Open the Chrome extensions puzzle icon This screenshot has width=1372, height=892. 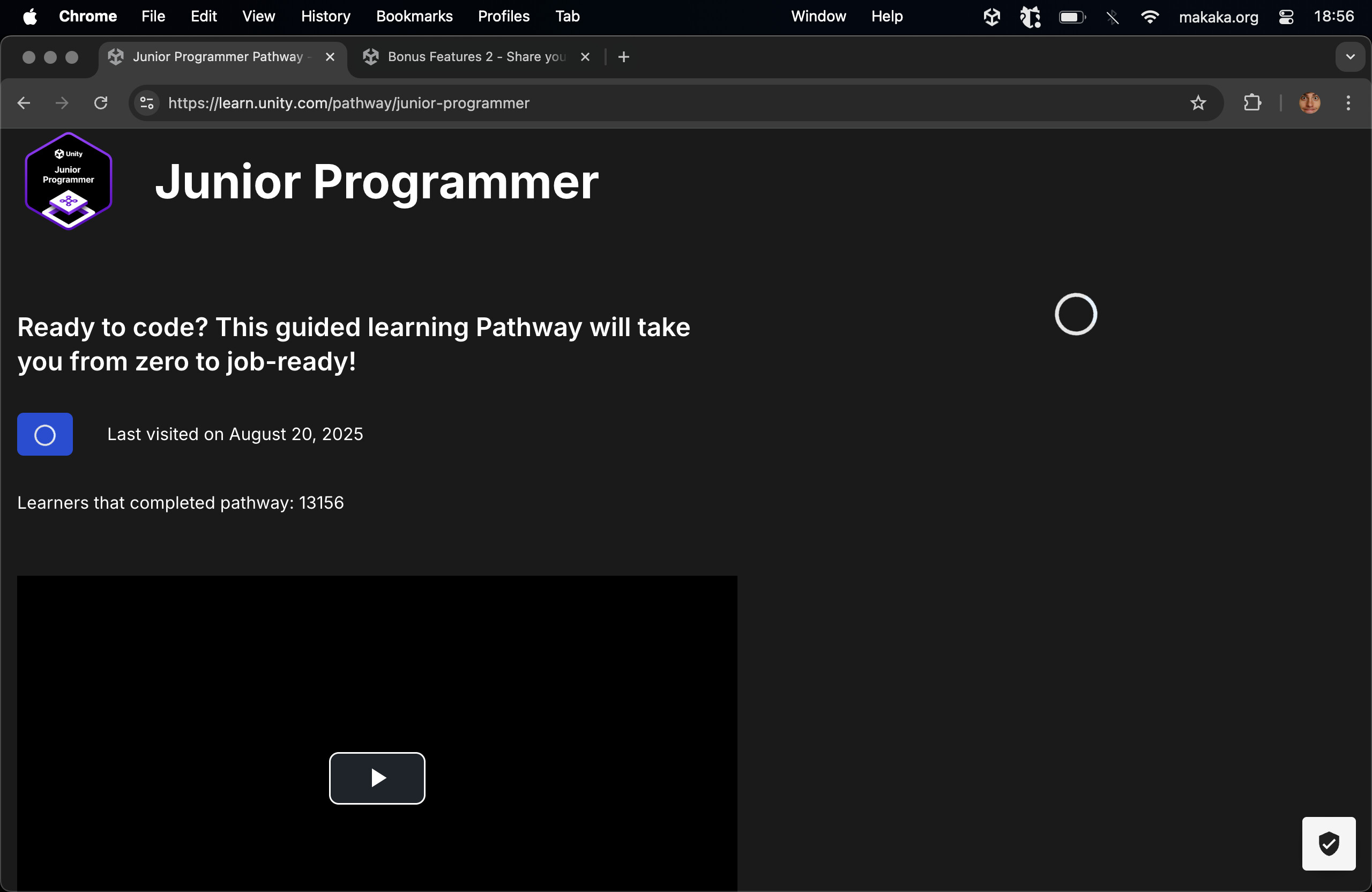pos(1251,103)
